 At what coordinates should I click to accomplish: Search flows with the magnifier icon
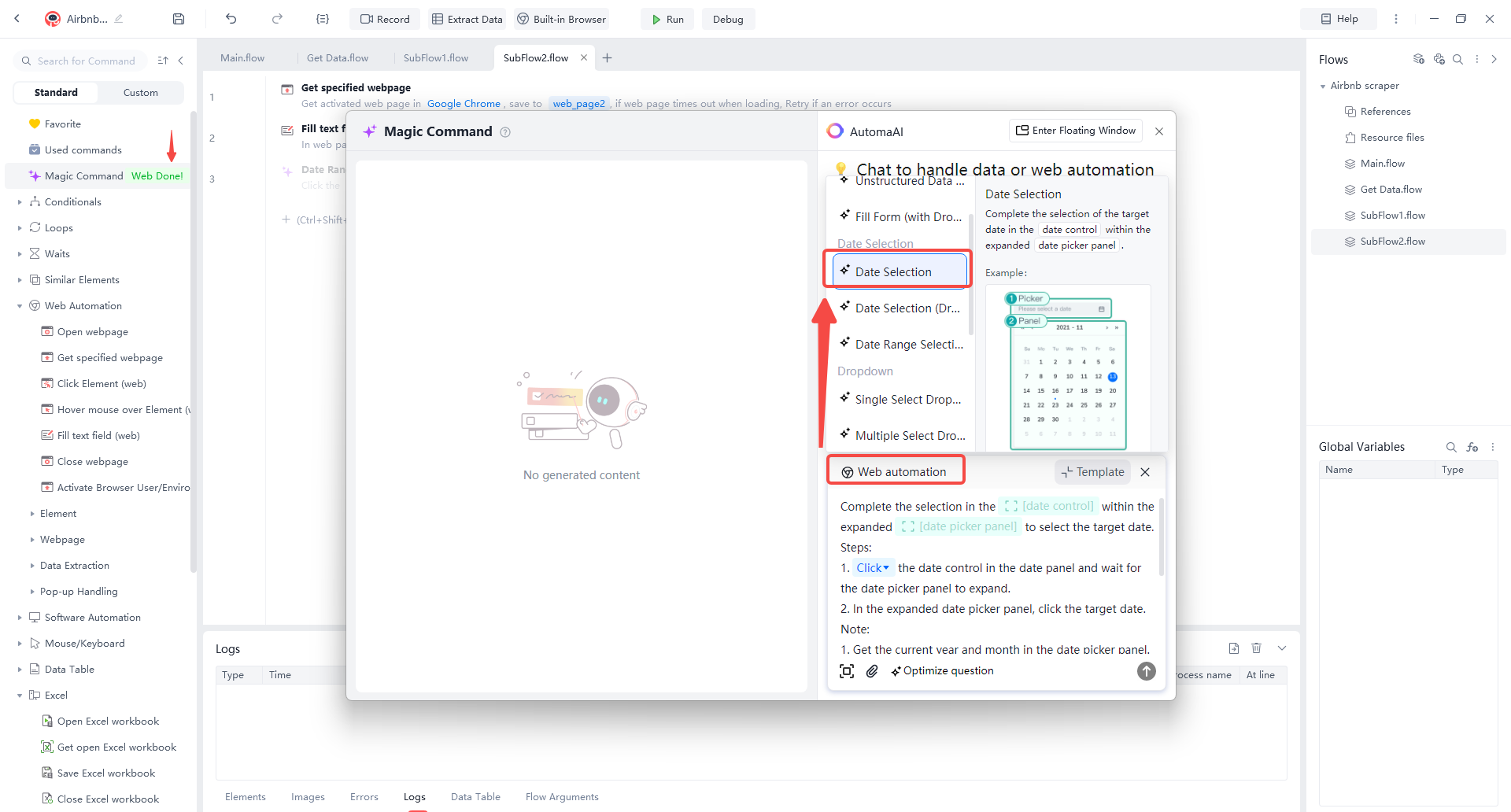tap(1458, 59)
